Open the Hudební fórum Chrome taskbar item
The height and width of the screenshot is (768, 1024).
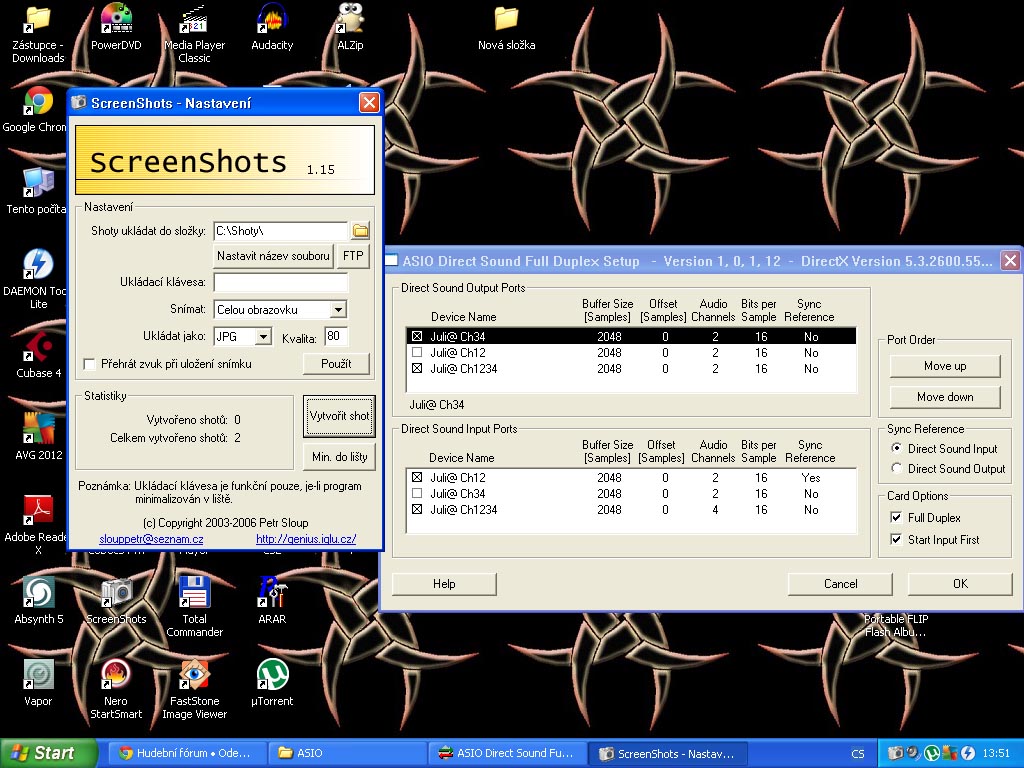(187, 753)
